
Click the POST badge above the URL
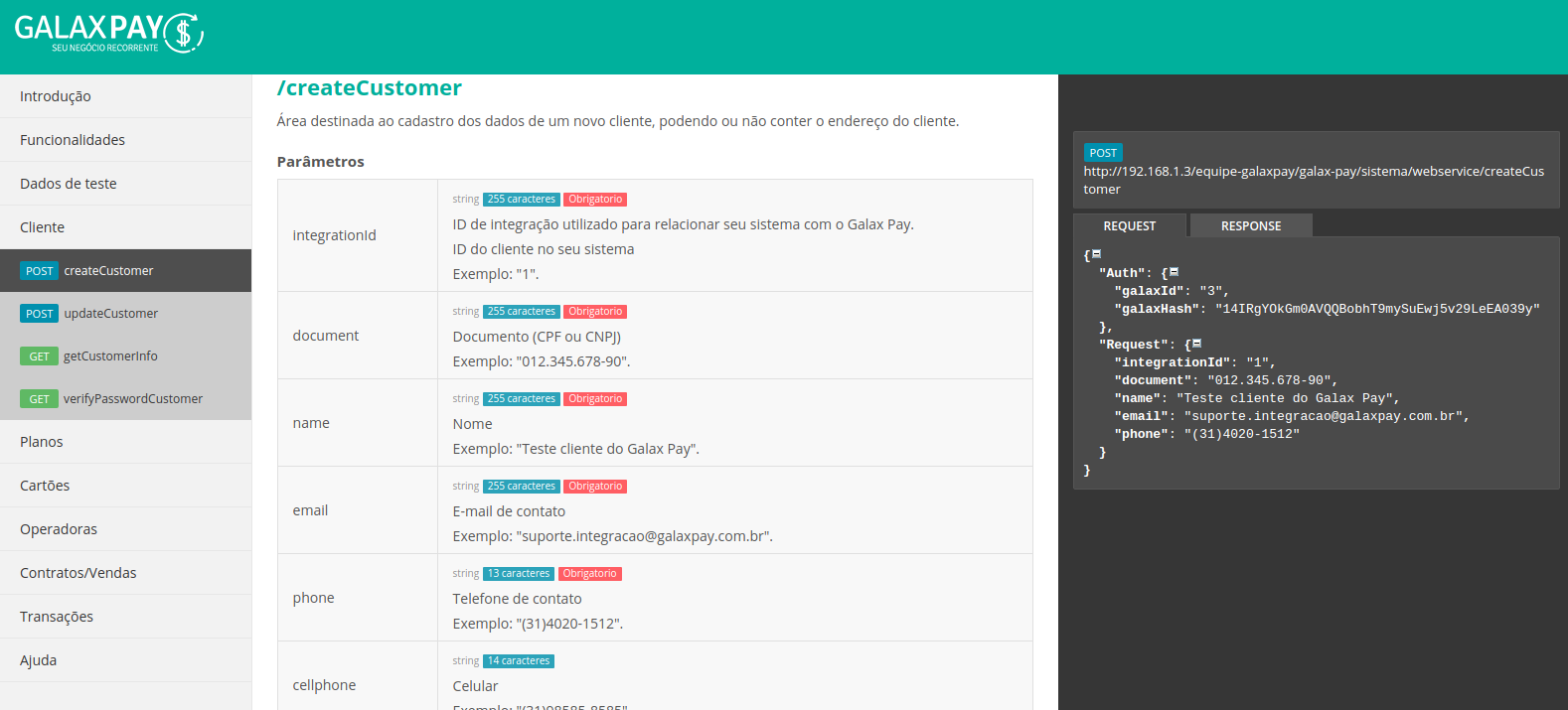[x=1103, y=153]
